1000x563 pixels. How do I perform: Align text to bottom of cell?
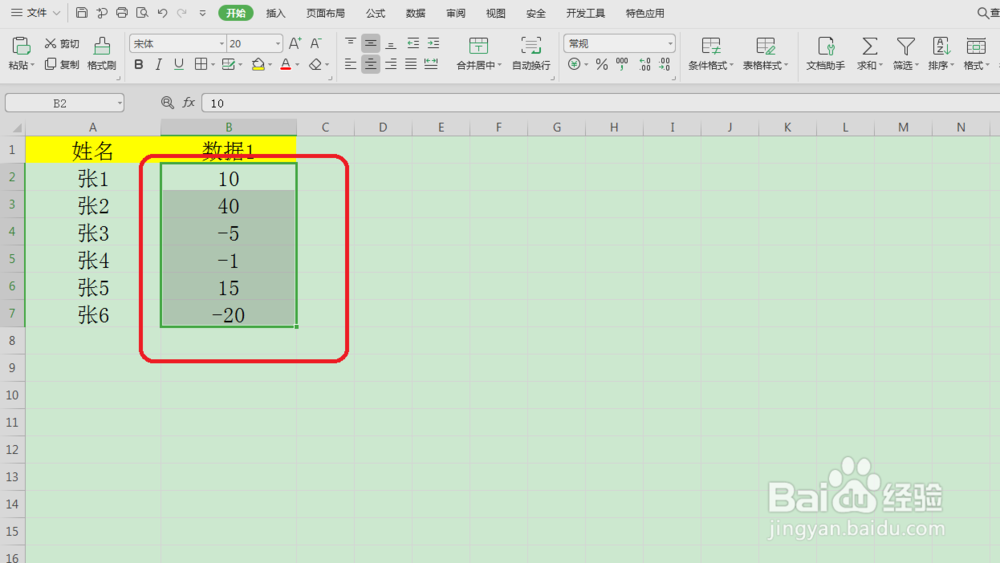click(391, 43)
